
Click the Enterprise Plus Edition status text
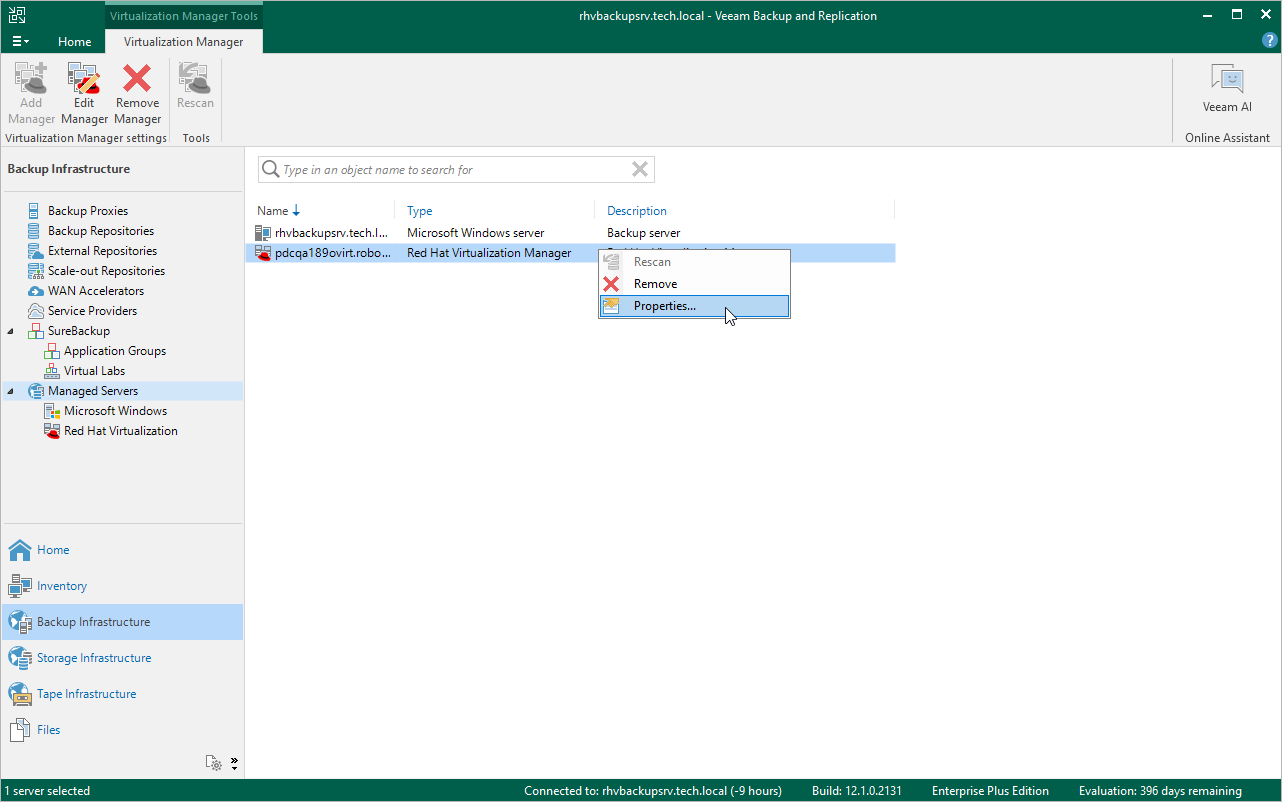click(x=990, y=791)
